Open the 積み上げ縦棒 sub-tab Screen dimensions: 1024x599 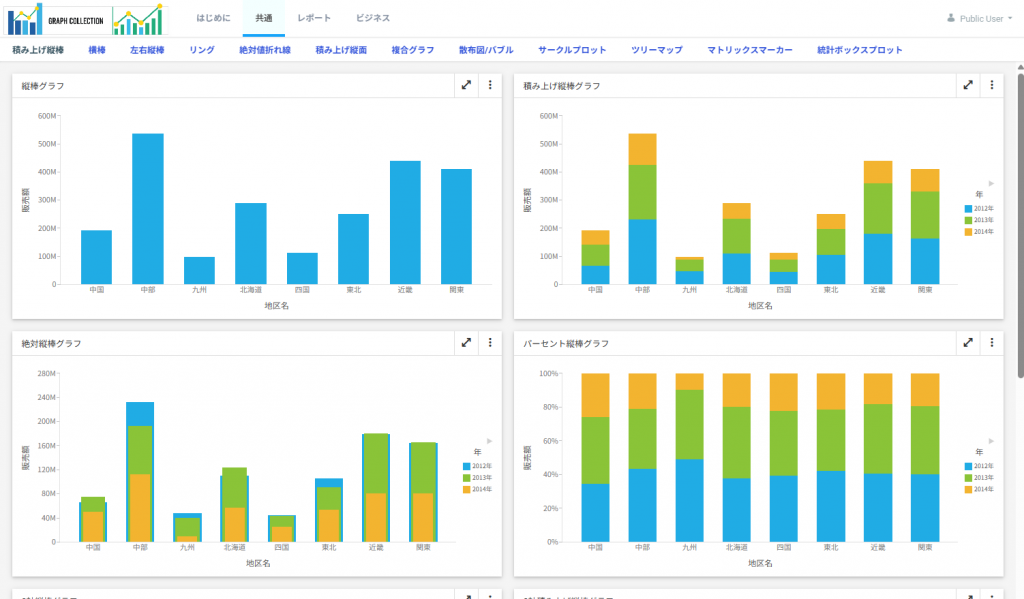38,50
